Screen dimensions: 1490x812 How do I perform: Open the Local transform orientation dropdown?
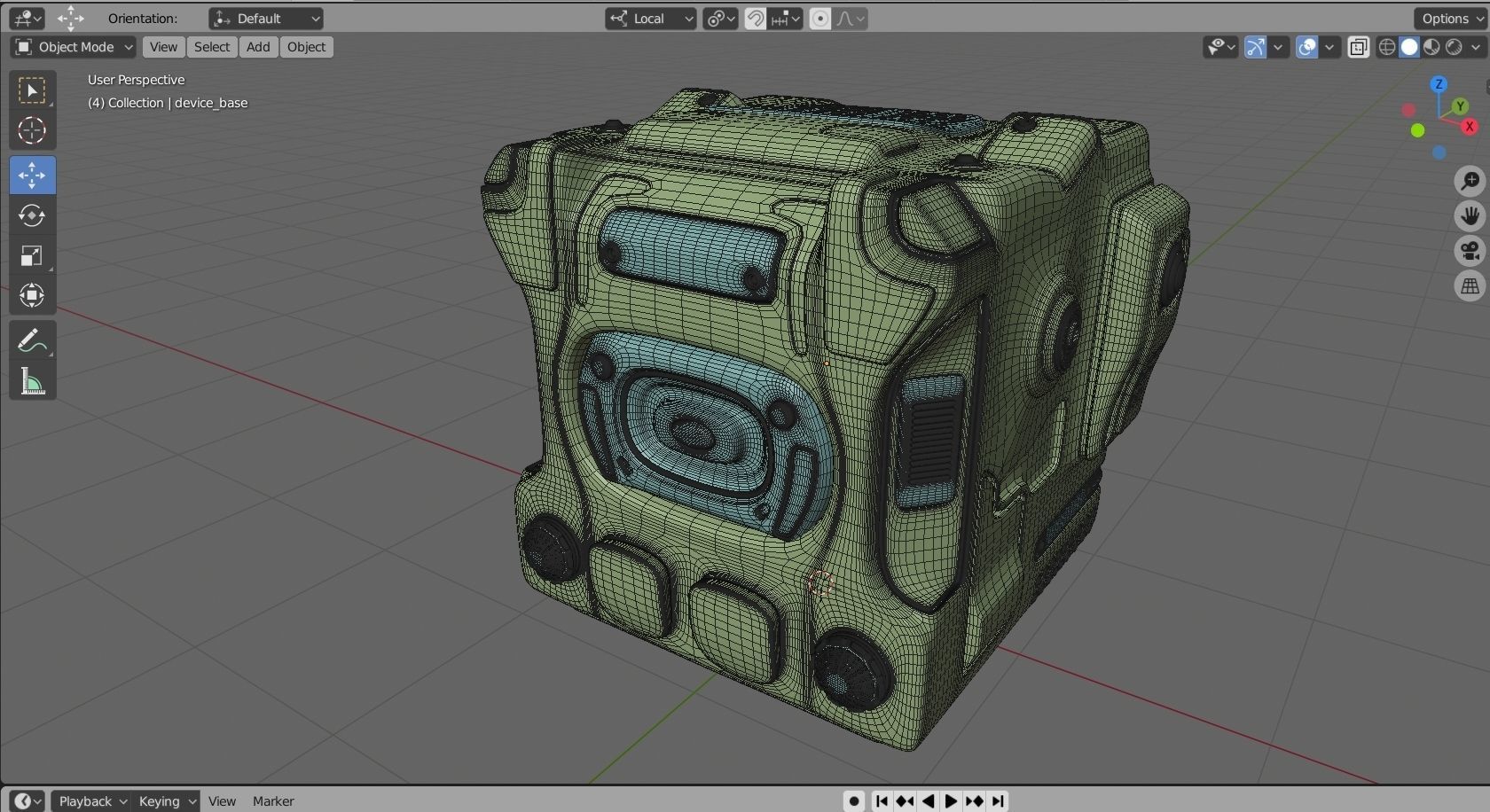[x=650, y=19]
